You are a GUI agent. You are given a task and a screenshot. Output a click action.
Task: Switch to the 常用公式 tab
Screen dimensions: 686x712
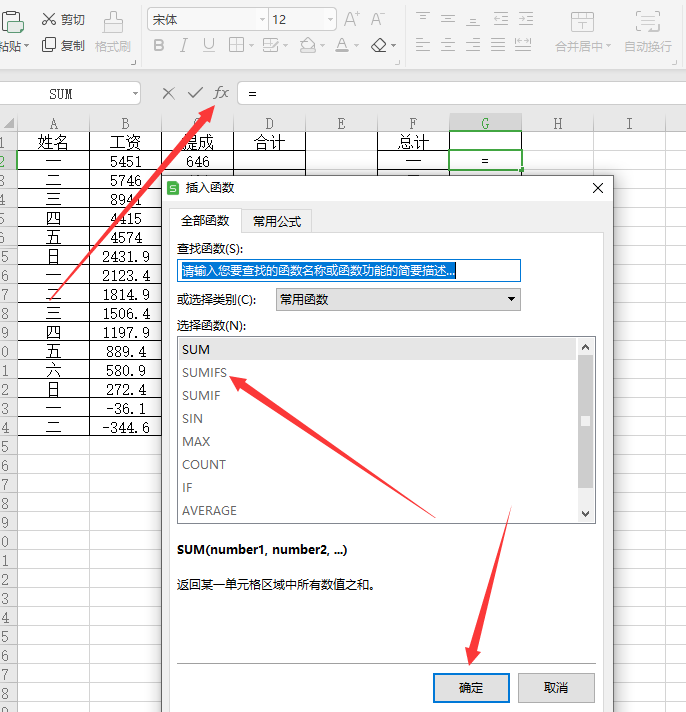(277, 222)
